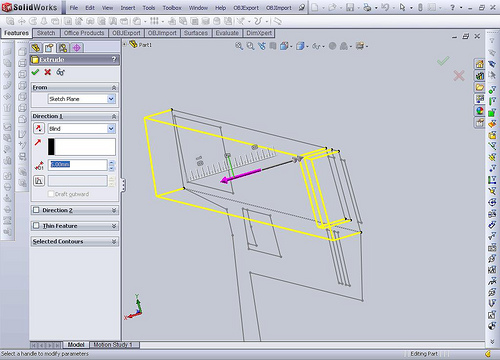Open Design Library icon in task pane
500x360 pixels.
(480, 76)
